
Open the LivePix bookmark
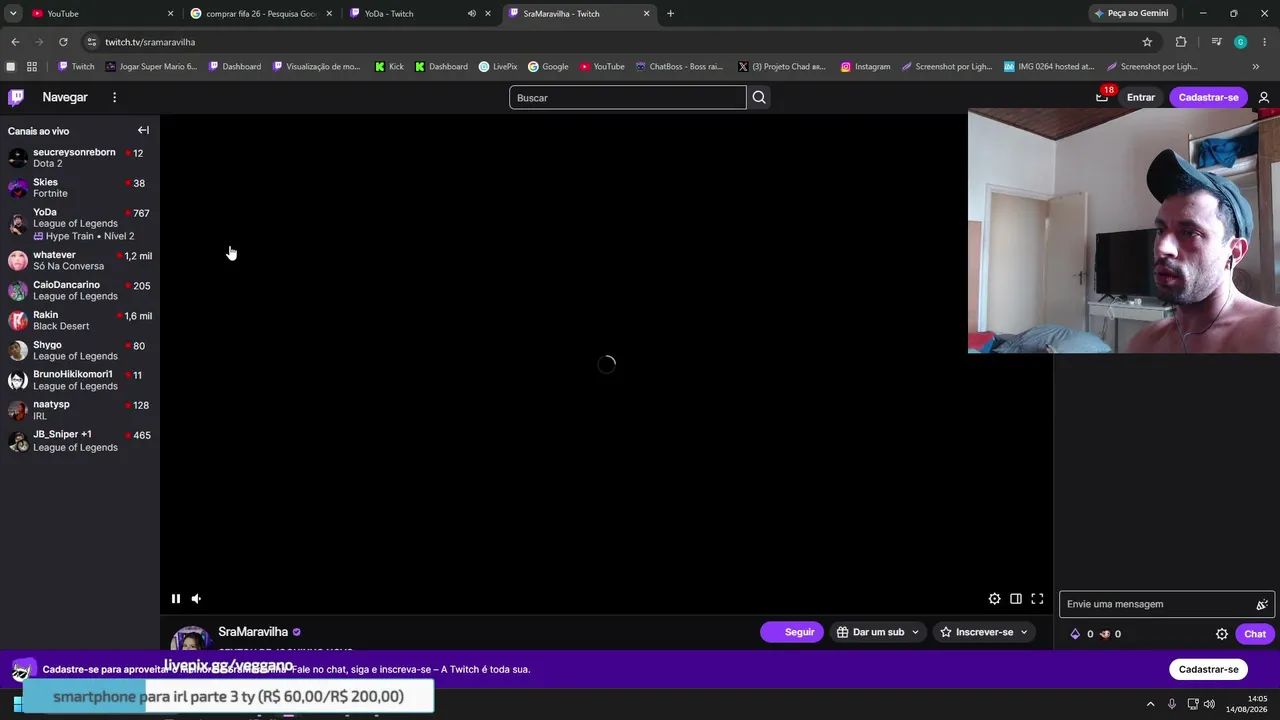click(x=498, y=67)
